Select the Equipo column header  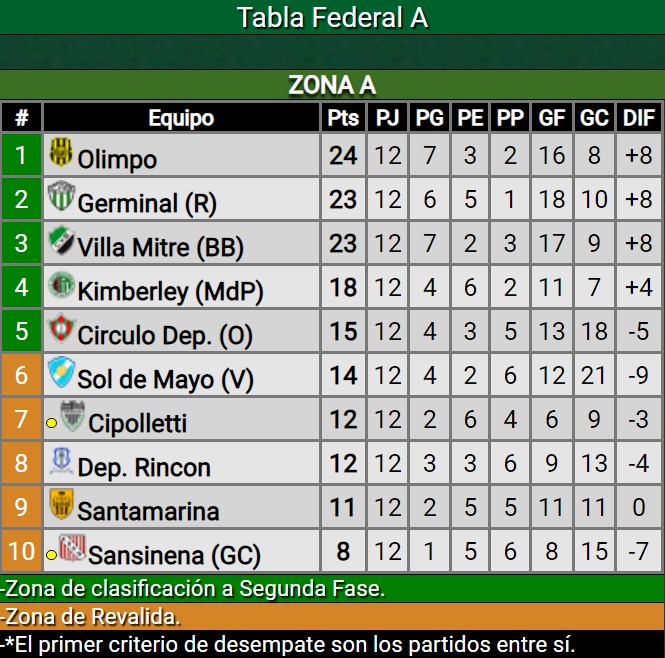[x=181, y=118]
